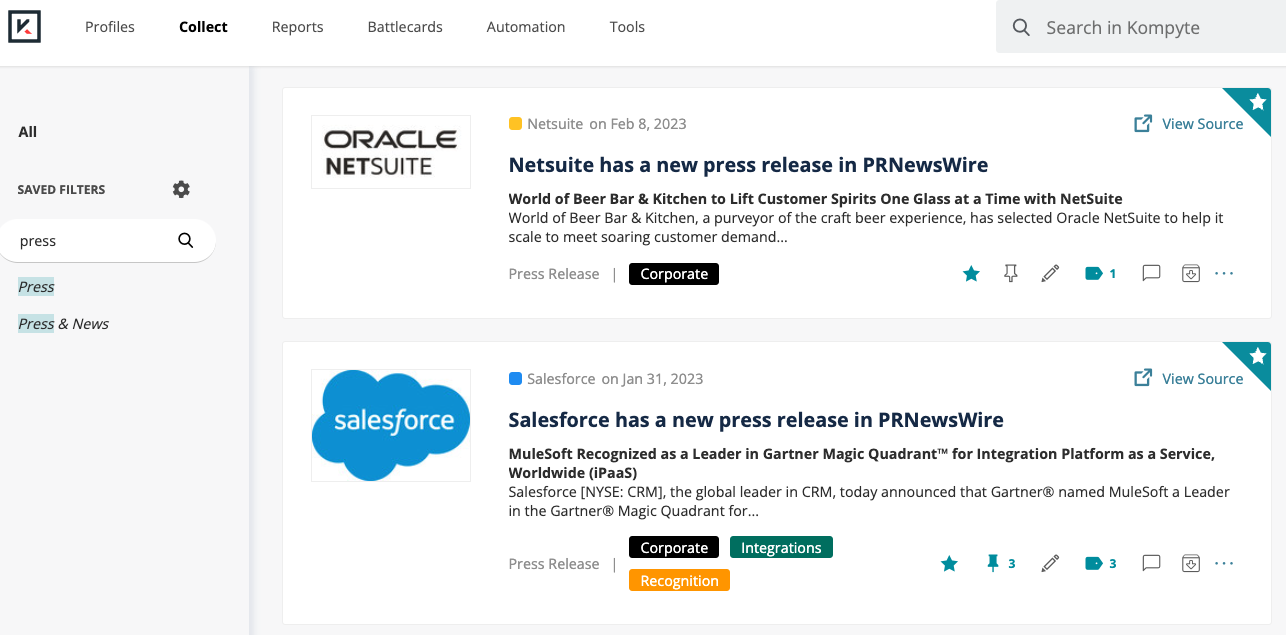This screenshot has width=1286, height=635.
Task: Click the Search in Kompyte field
Action: click(1141, 27)
